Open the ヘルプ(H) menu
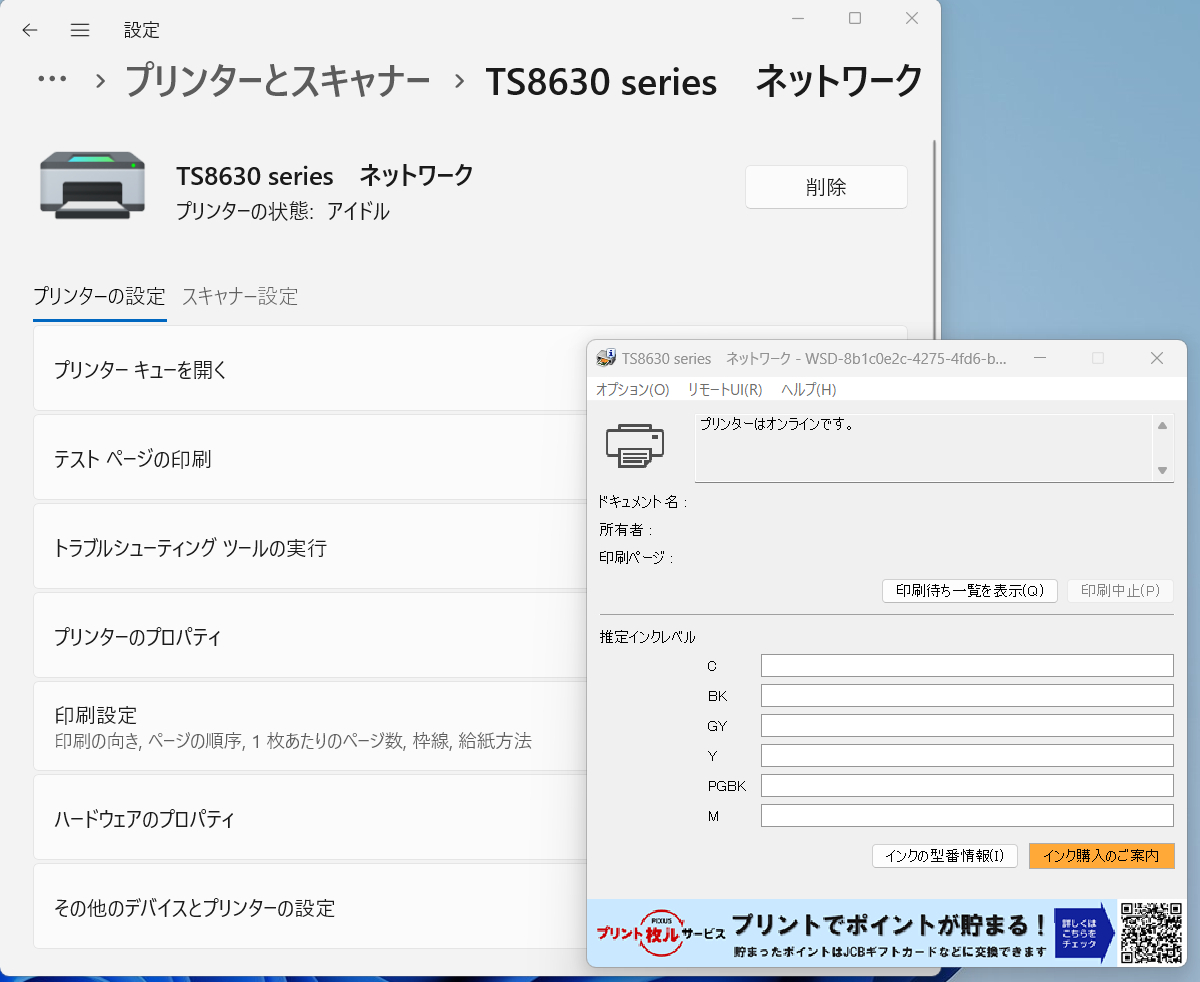Viewport: 1200px width, 982px height. click(808, 390)
